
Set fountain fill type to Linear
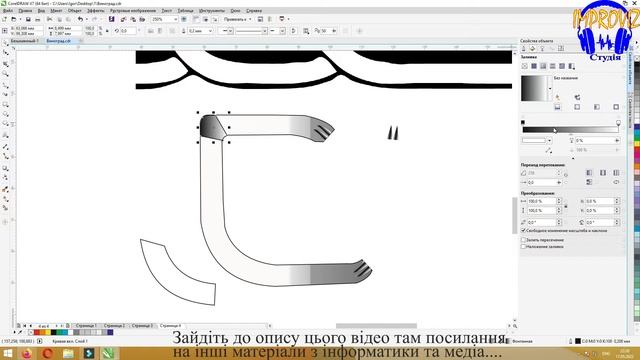tap(557, 107)
